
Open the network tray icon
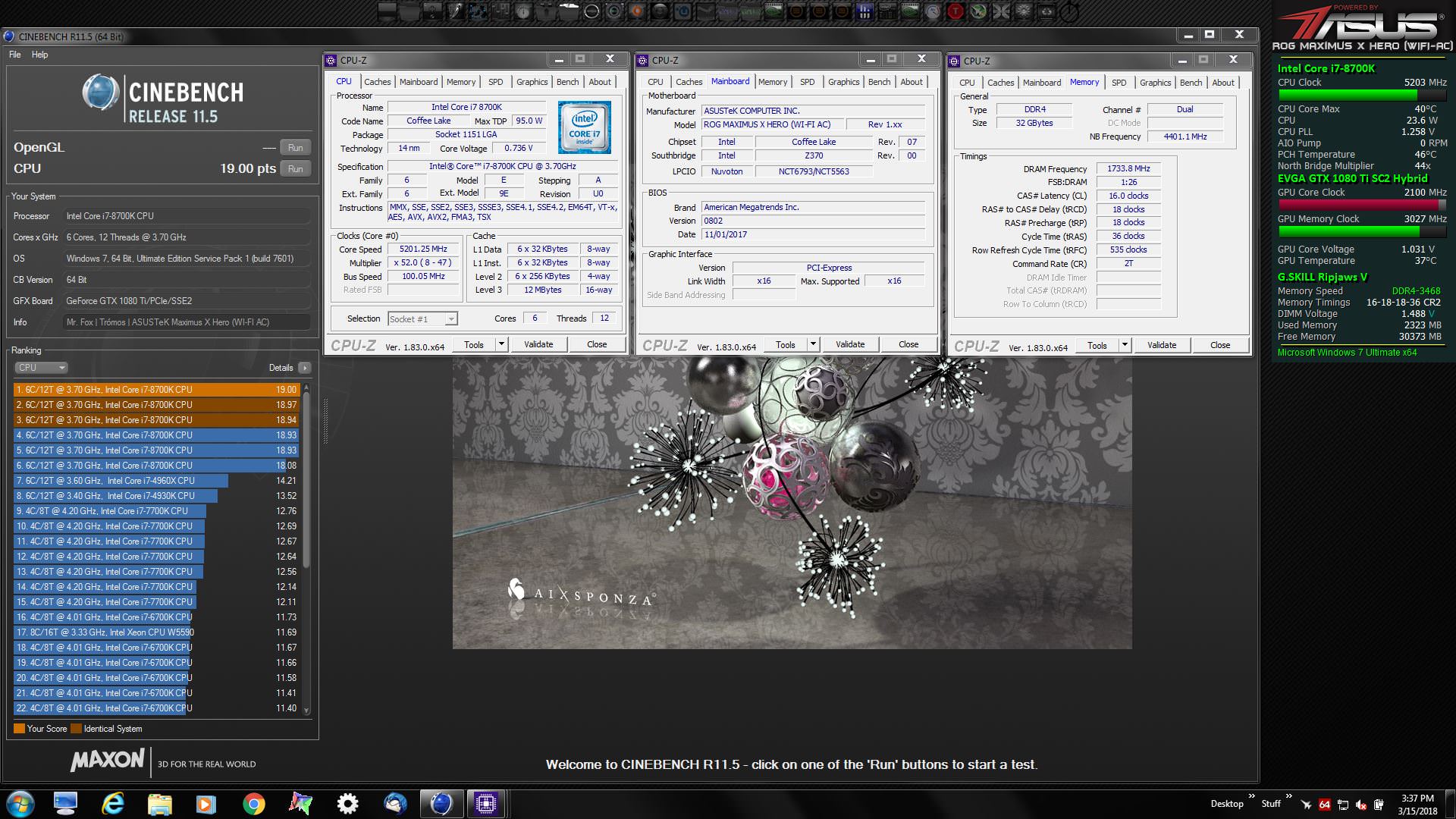tap(1343, 805)
